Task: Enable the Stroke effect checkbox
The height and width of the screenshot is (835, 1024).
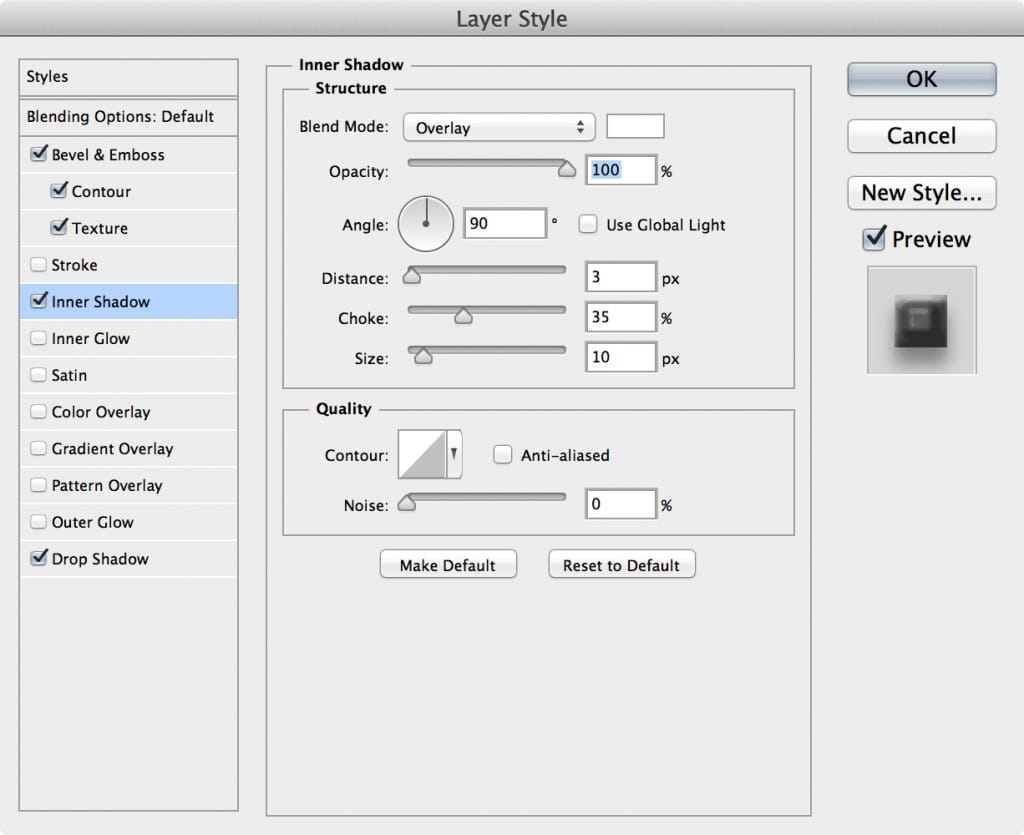Action: [39, 265]
